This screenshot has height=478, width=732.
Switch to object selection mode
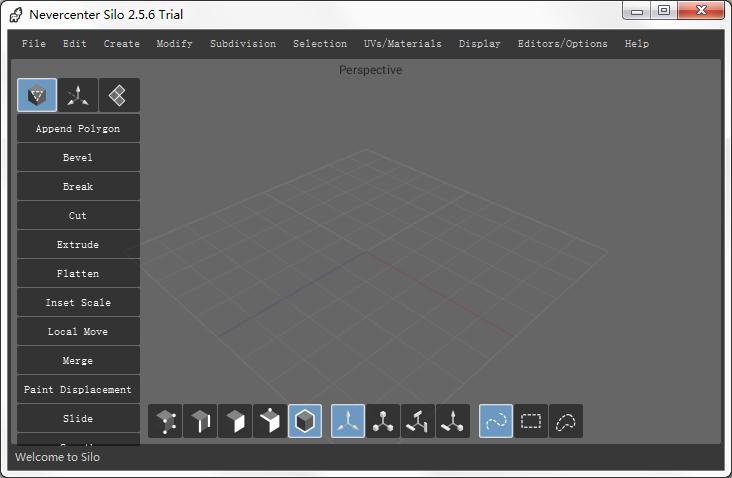pyautogui.click(x=305, y=421)
